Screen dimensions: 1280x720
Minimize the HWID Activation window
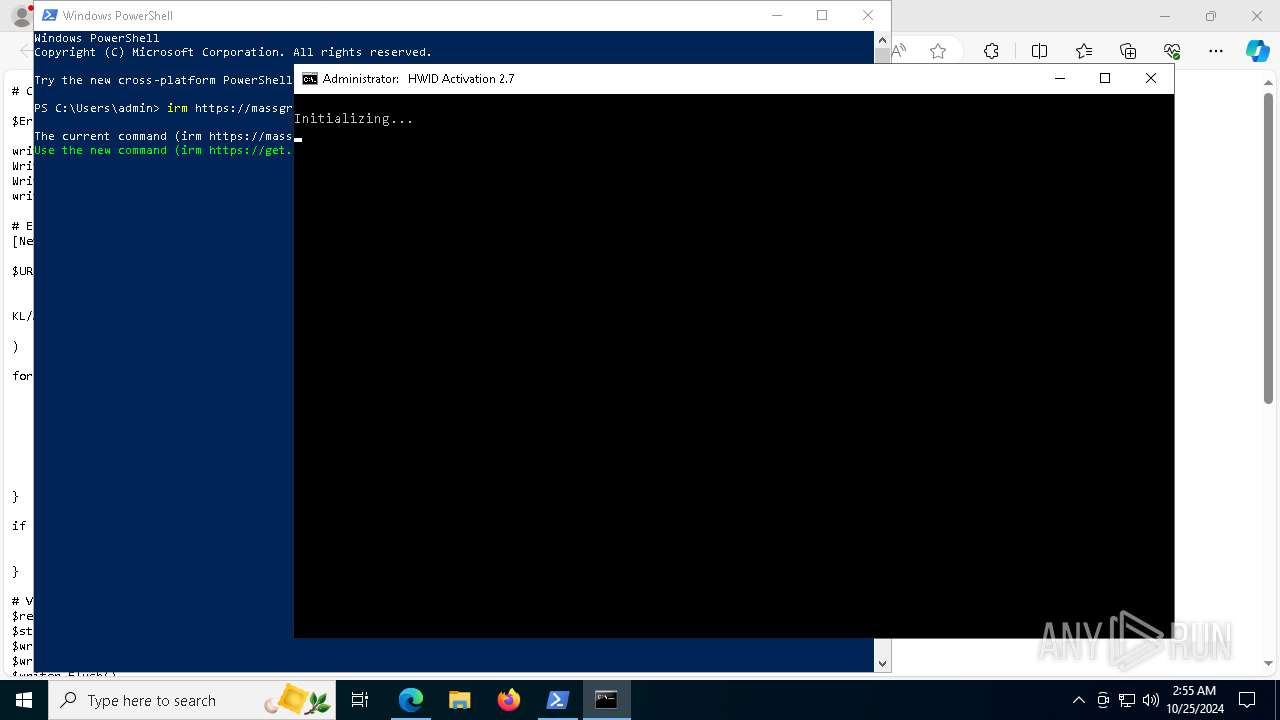(1060, 78)
